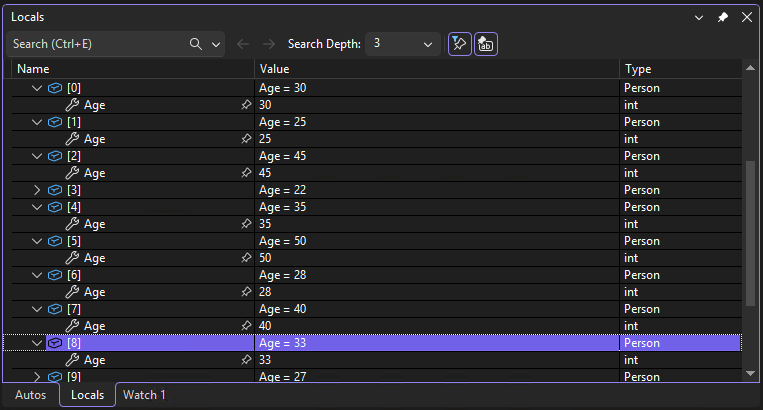Screen dimensions: 763x410
Task: Switch to the Watch 1 tab
Action: (144, 395)
